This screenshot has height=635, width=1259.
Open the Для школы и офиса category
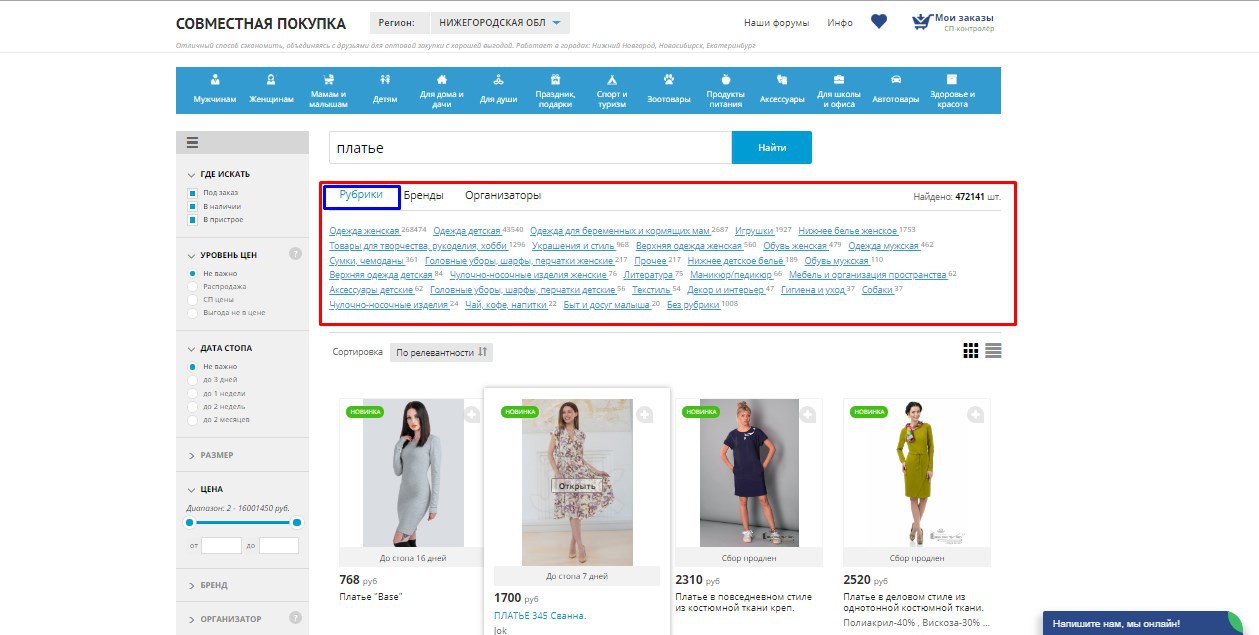(838, 91)
